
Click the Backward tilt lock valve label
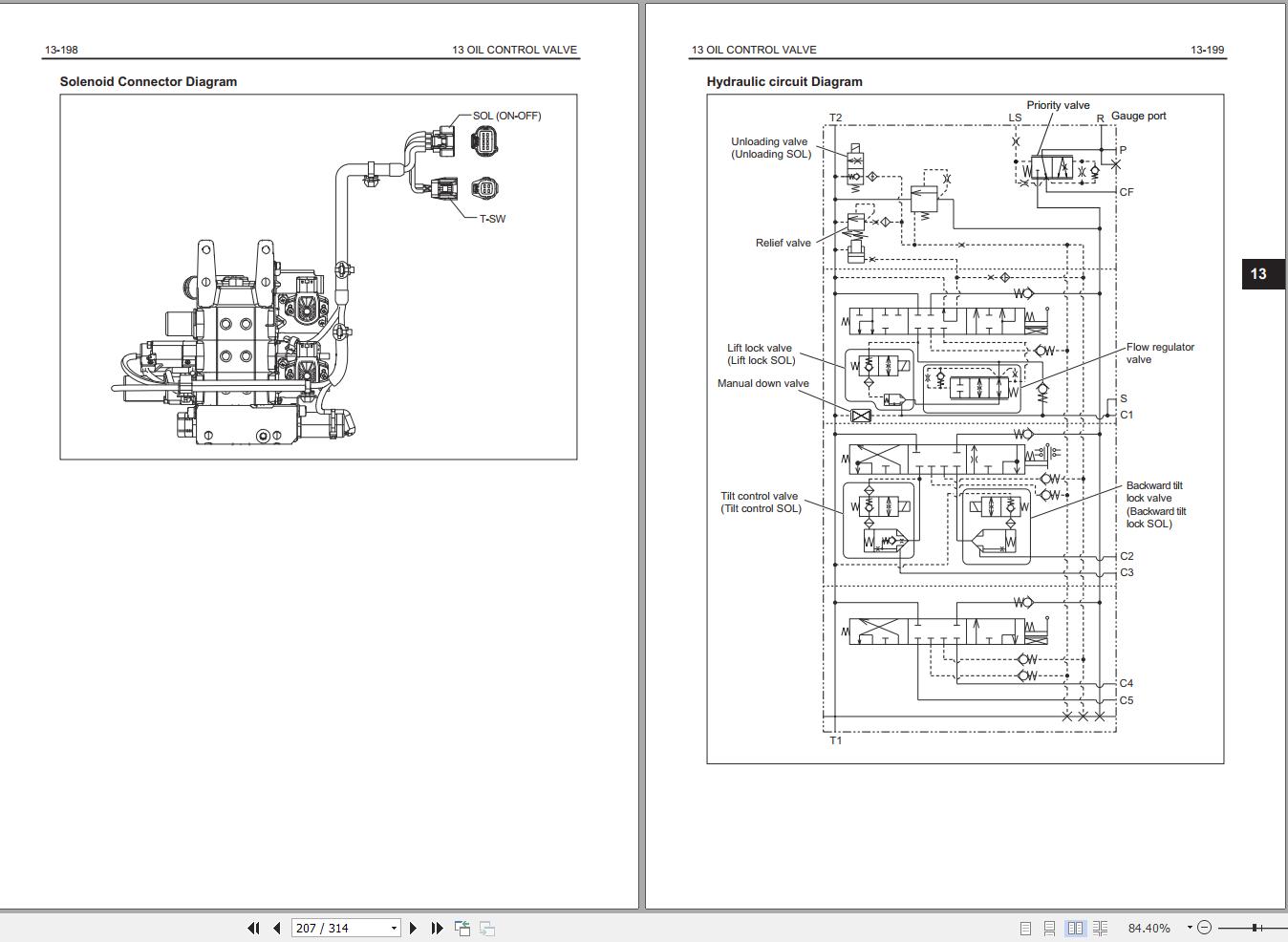tap(1155, 504)
